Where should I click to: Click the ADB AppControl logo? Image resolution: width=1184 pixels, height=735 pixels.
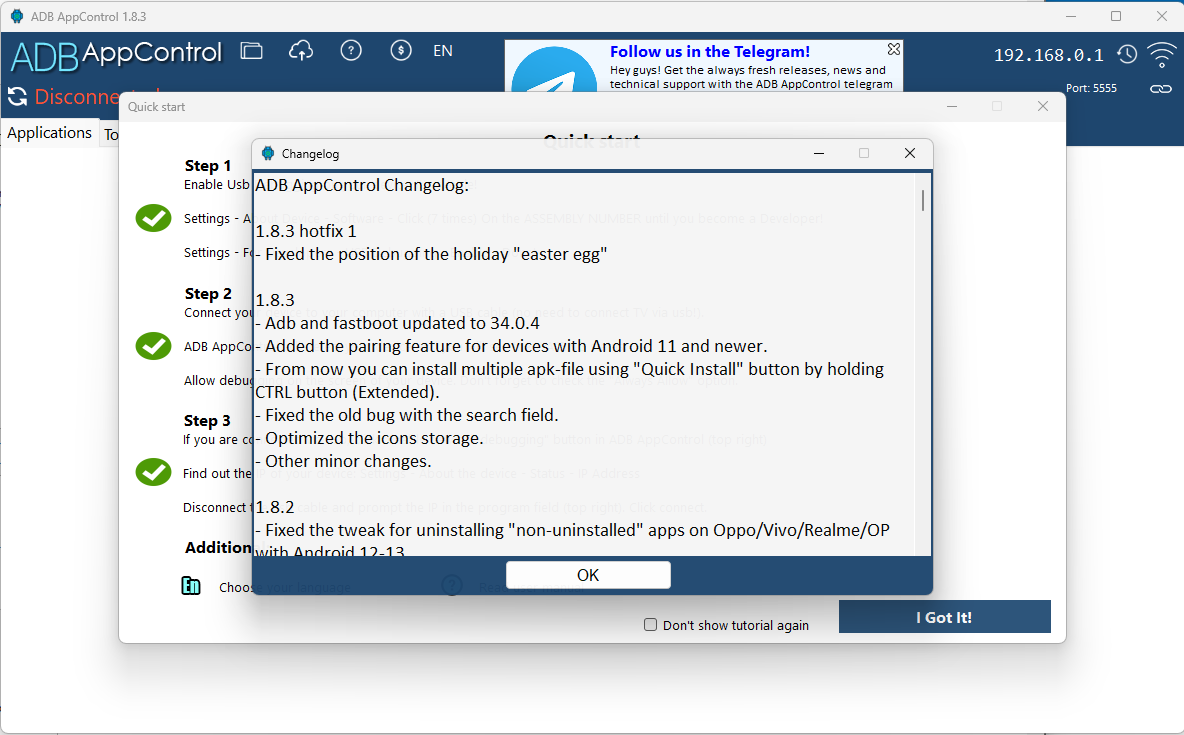pos(116,55)
